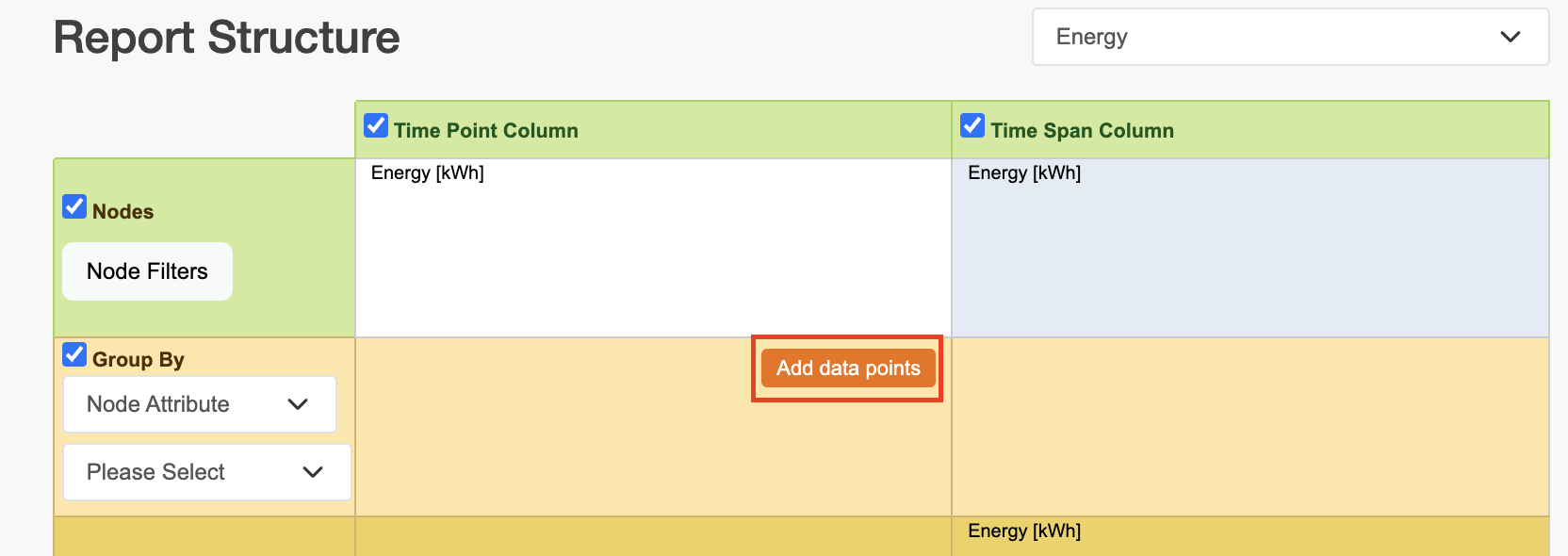The image size is (1568, 556).
Task: Disable the Group By checkbox
Action: click(74, 355)
